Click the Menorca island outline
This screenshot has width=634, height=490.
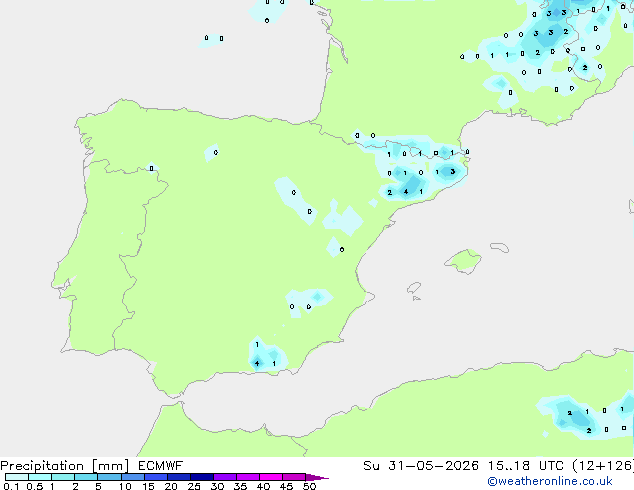tap(500, 247)
